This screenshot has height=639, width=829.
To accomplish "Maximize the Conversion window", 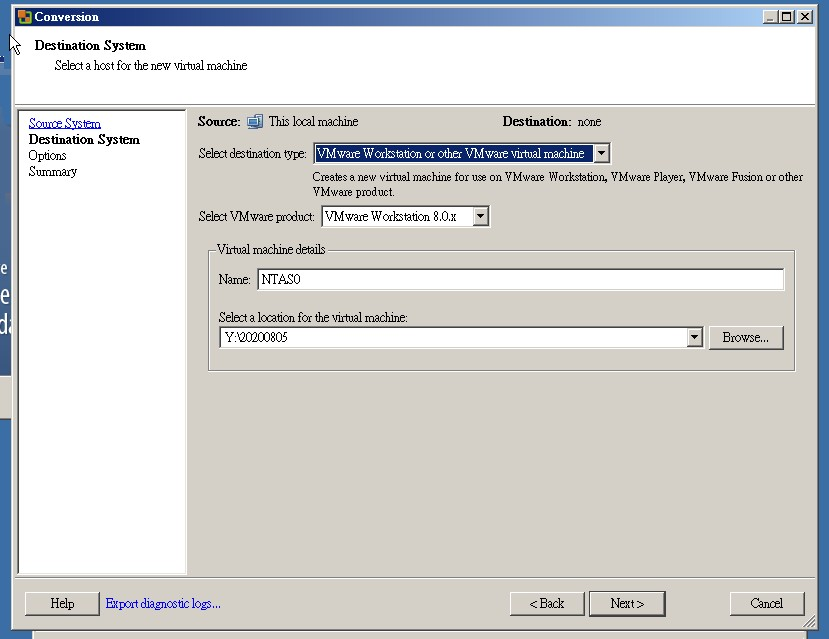I will click(787, 17).
